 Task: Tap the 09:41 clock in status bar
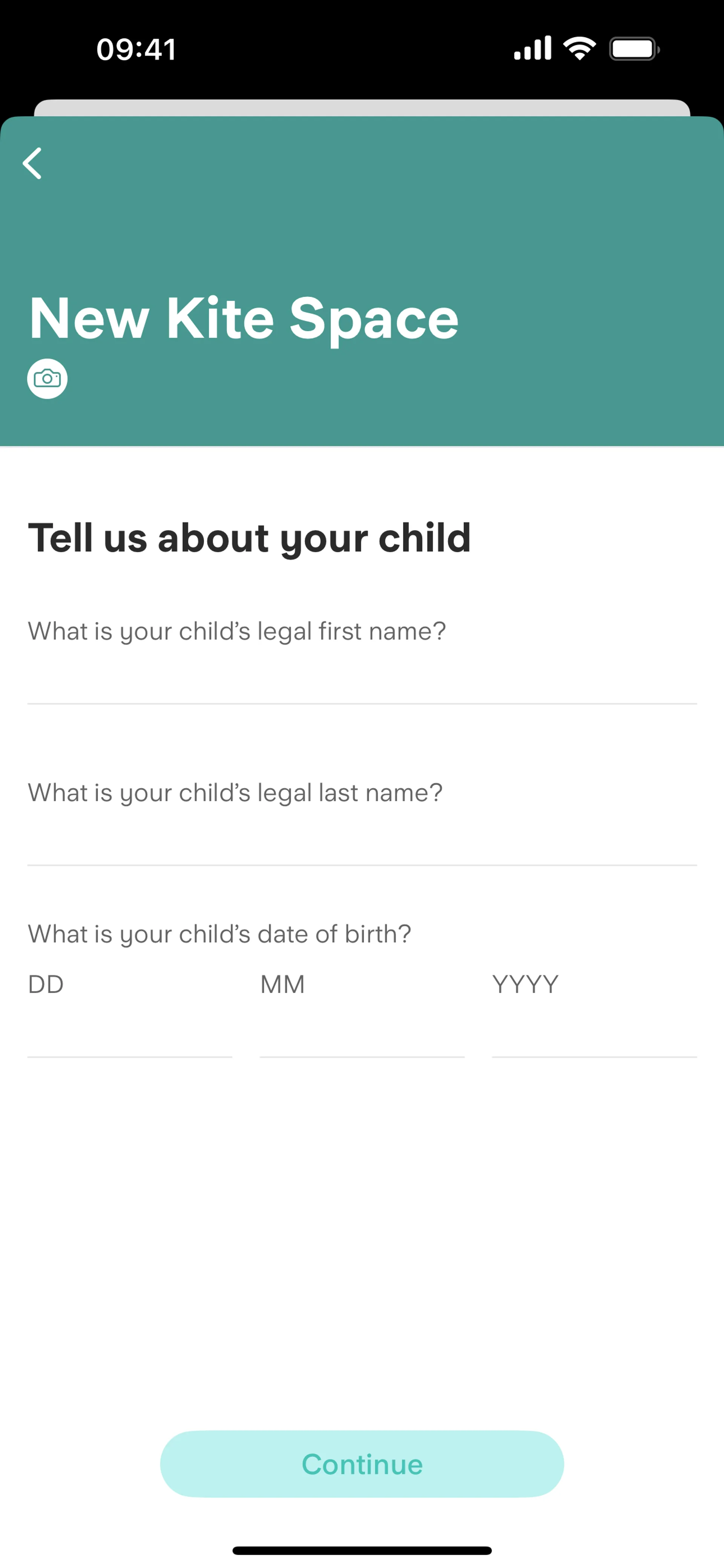click(x=137, y=49)
